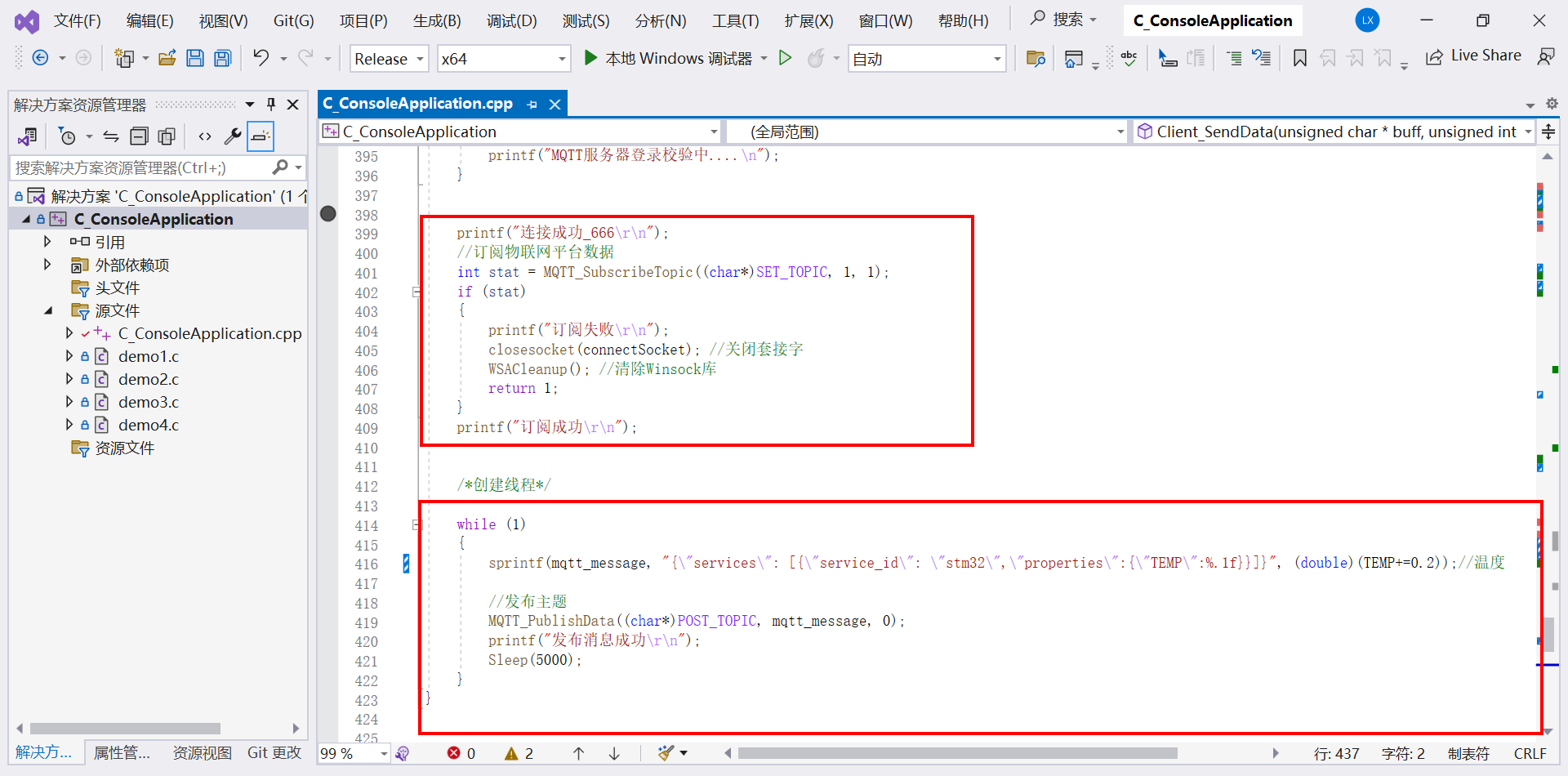Image resolution: width=1568 pixels, height=776 pixels.
Task: Expand the demo1.c node
Action: point(69,356)
